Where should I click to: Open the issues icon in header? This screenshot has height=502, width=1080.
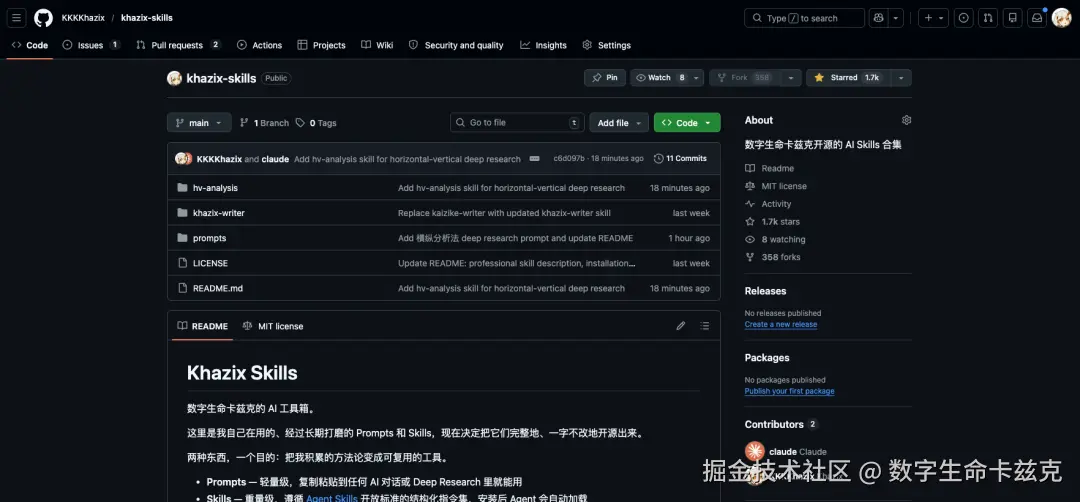pyautogui.click(x=964, y=18)
